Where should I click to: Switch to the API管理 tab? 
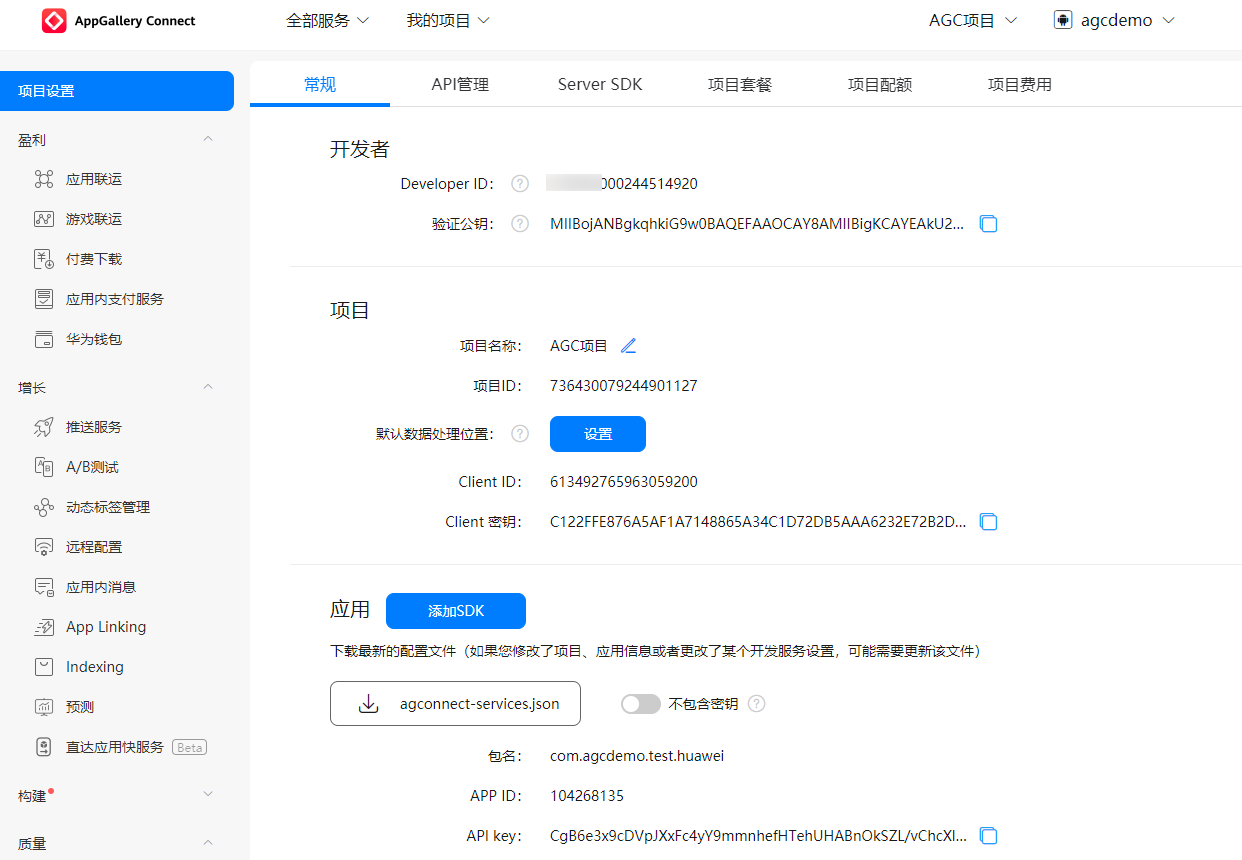coord(460,85)
